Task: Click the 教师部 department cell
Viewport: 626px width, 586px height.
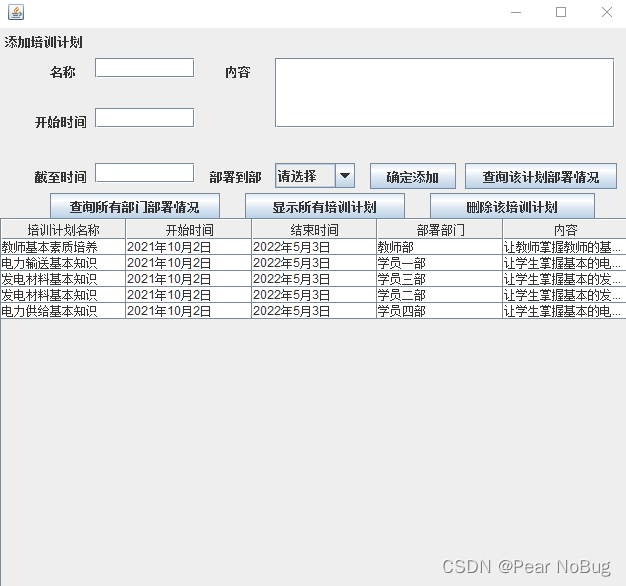Action: click(439, 247)
